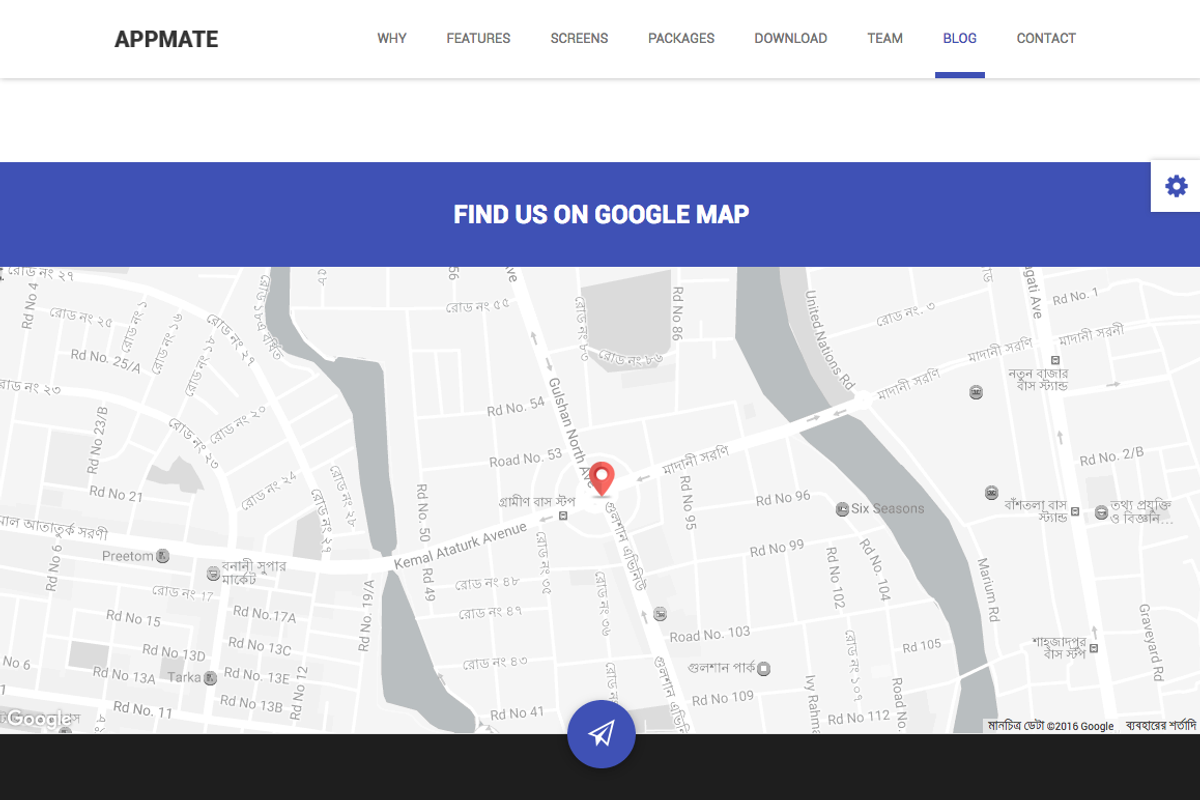The height and width of the screenshot is (800, 1200).
Task: Select the red location pin on the map
Action: [x=601, y=480]
